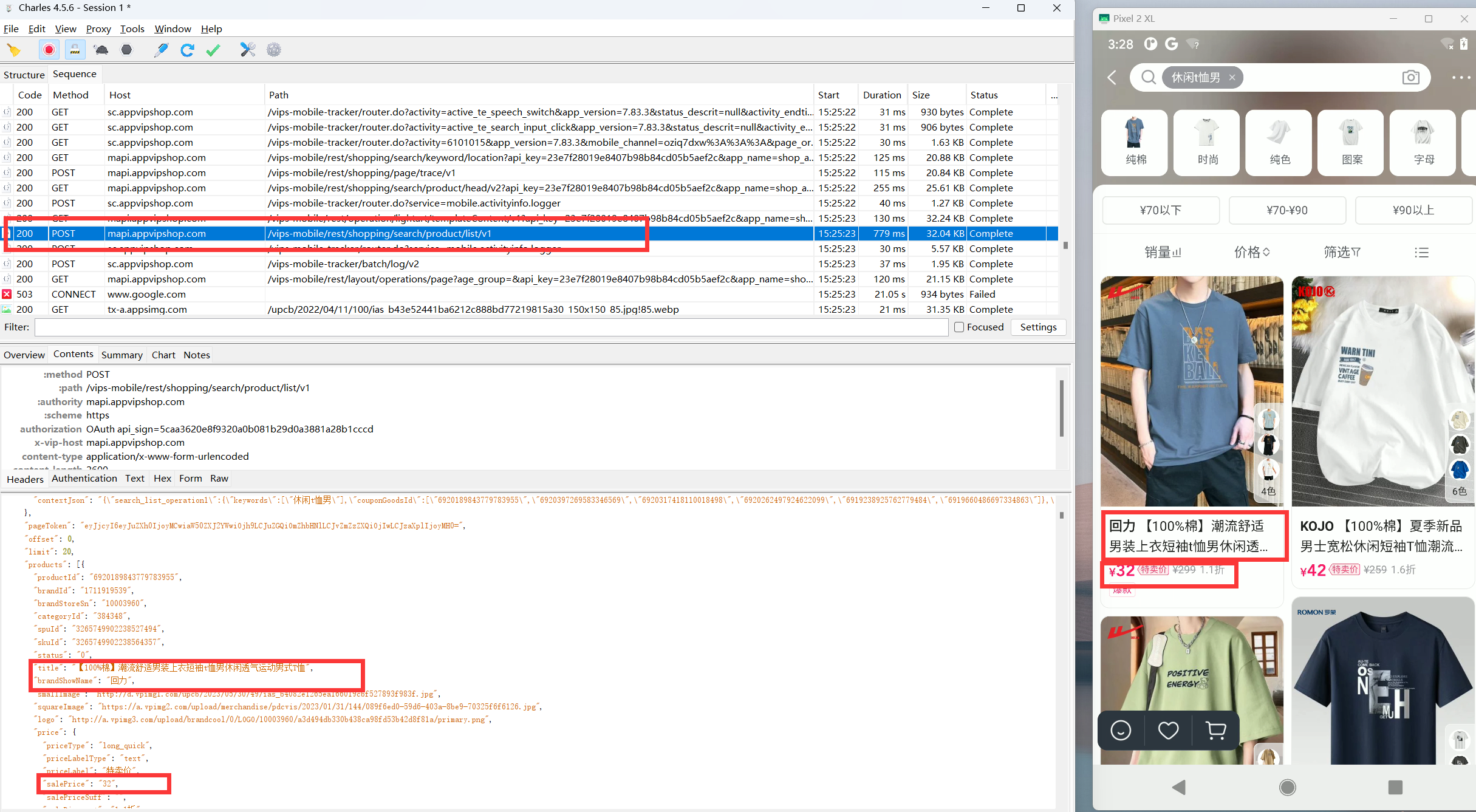
Task: Select the 字母 category tile
Action: (1423, 143)
